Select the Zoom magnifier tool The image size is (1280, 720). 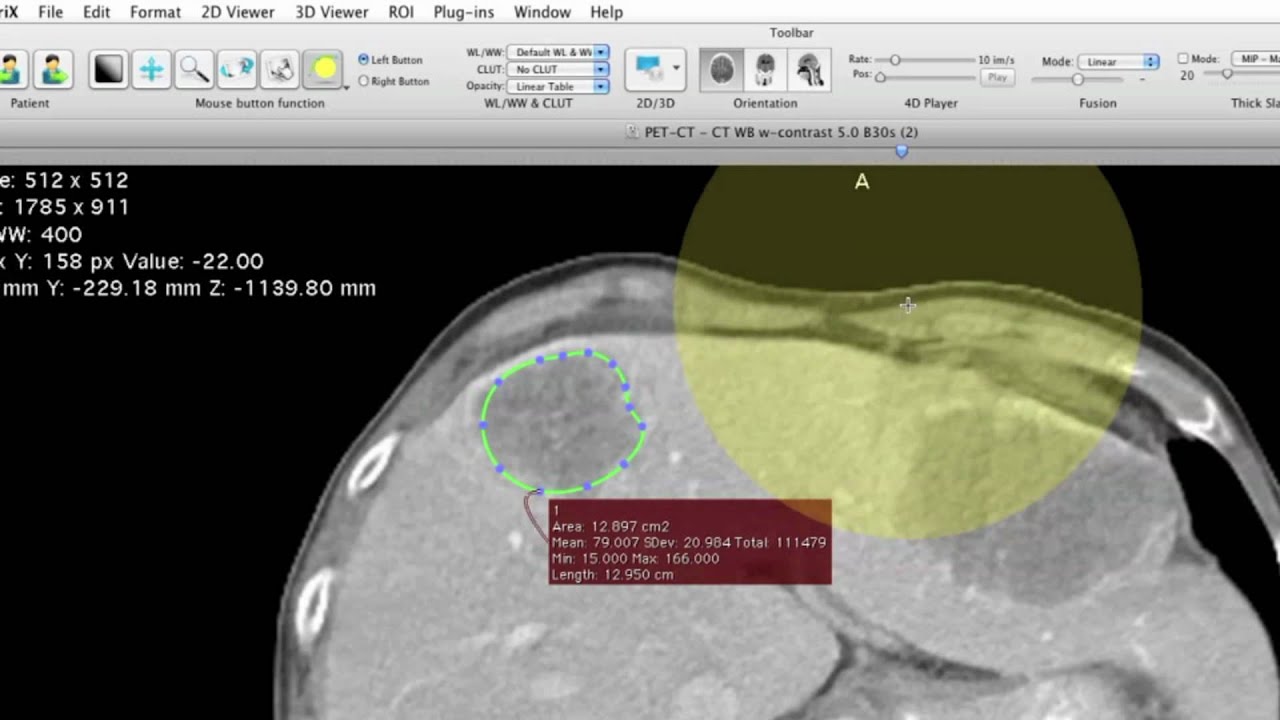(x=194, y=69)
